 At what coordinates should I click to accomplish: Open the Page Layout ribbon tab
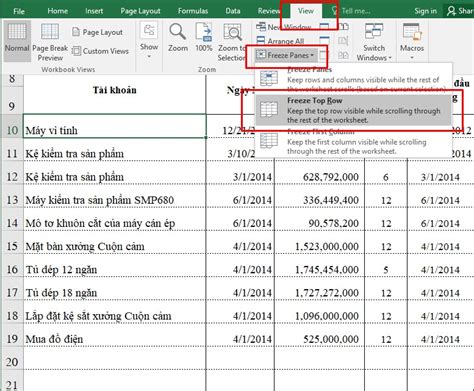pos(140,11)
